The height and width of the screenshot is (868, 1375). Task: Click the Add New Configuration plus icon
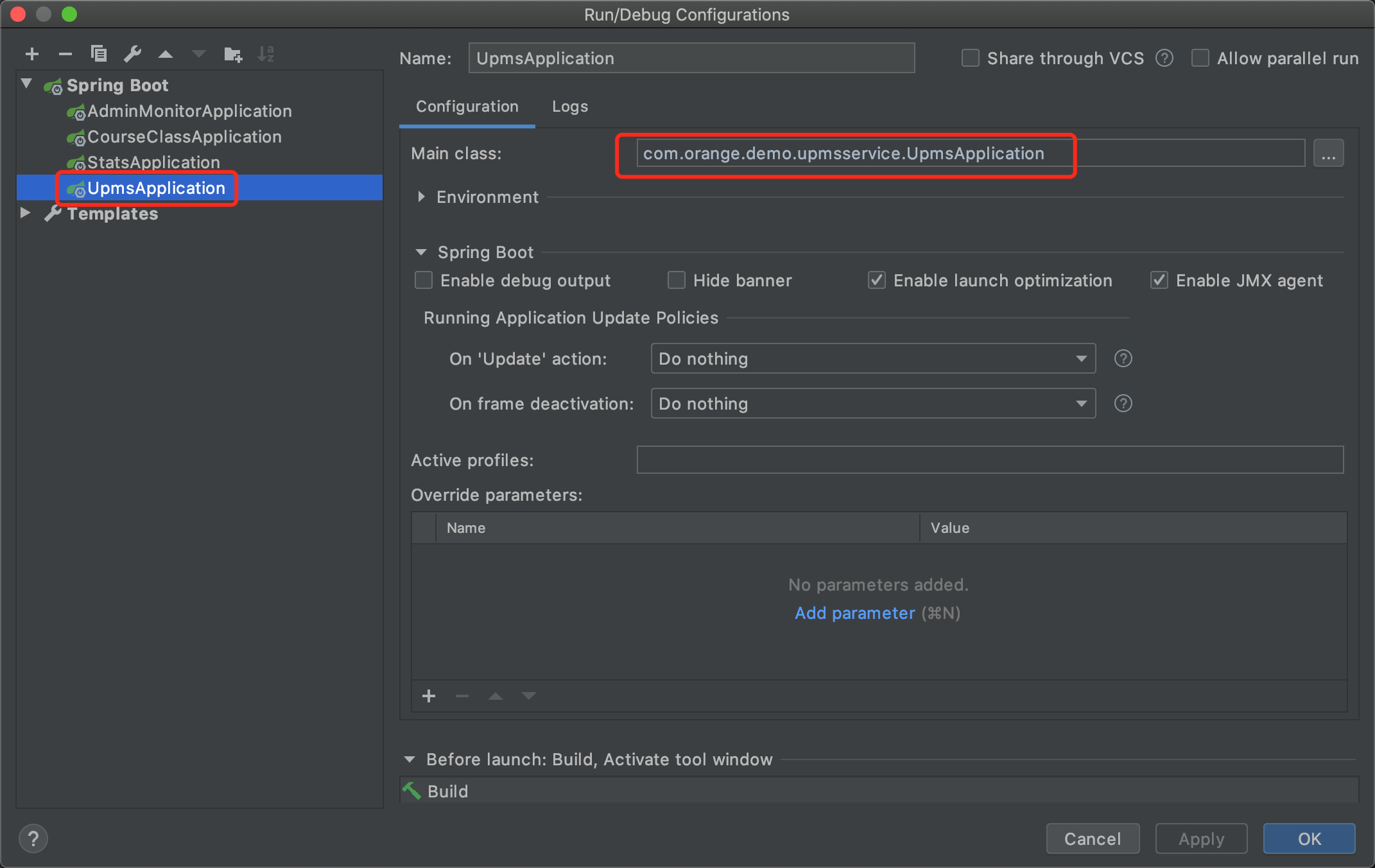(32, 55)
